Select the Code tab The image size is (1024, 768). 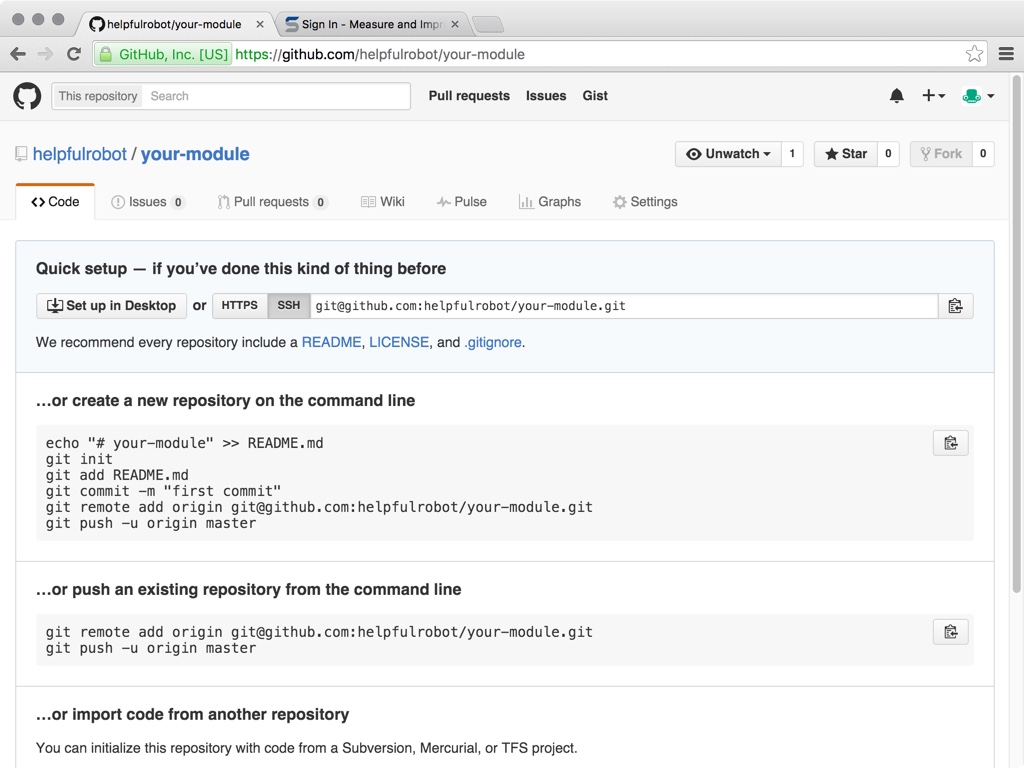[56, 202]
